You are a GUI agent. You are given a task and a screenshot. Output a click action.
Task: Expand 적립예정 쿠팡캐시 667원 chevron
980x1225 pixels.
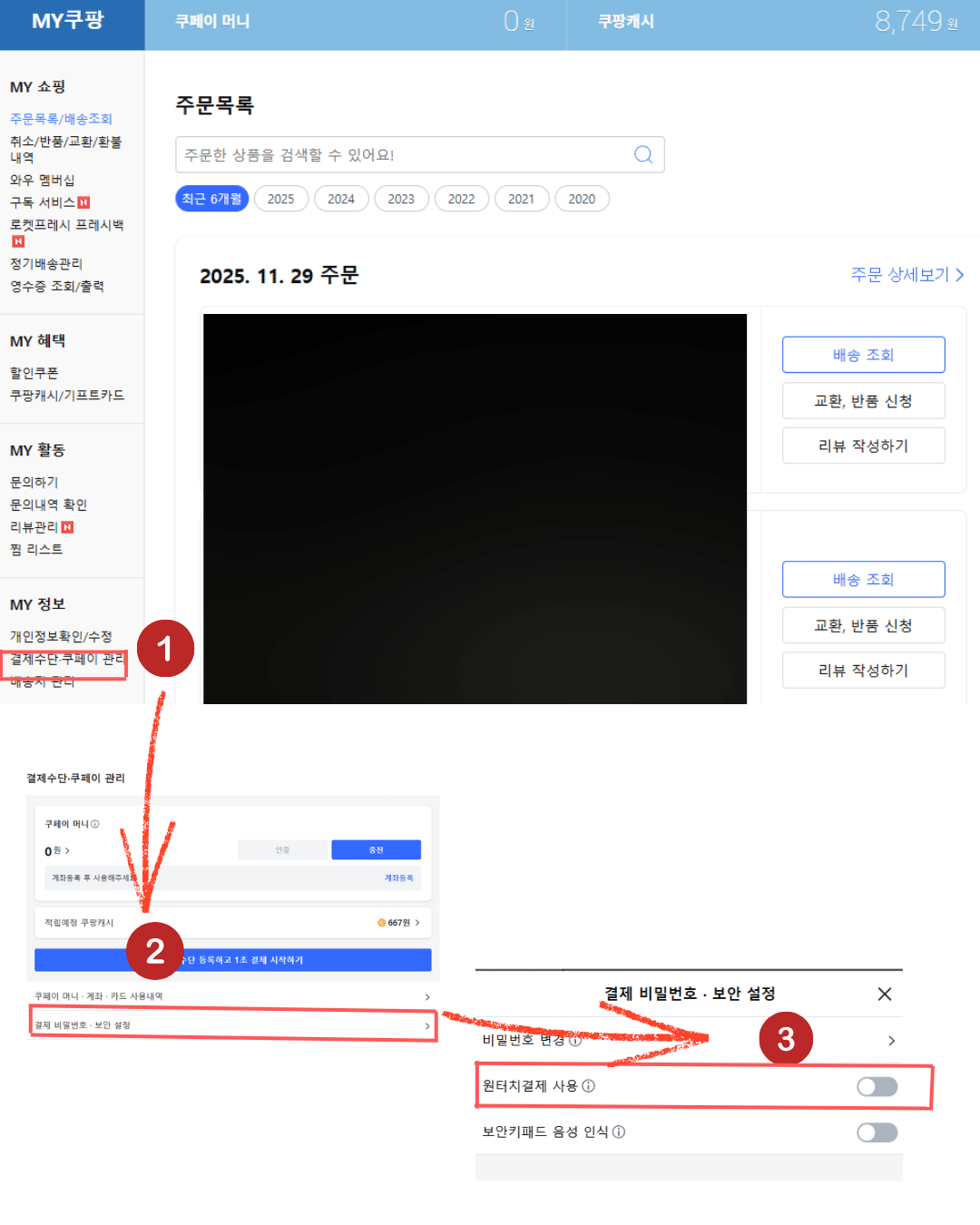pos(417,923)
